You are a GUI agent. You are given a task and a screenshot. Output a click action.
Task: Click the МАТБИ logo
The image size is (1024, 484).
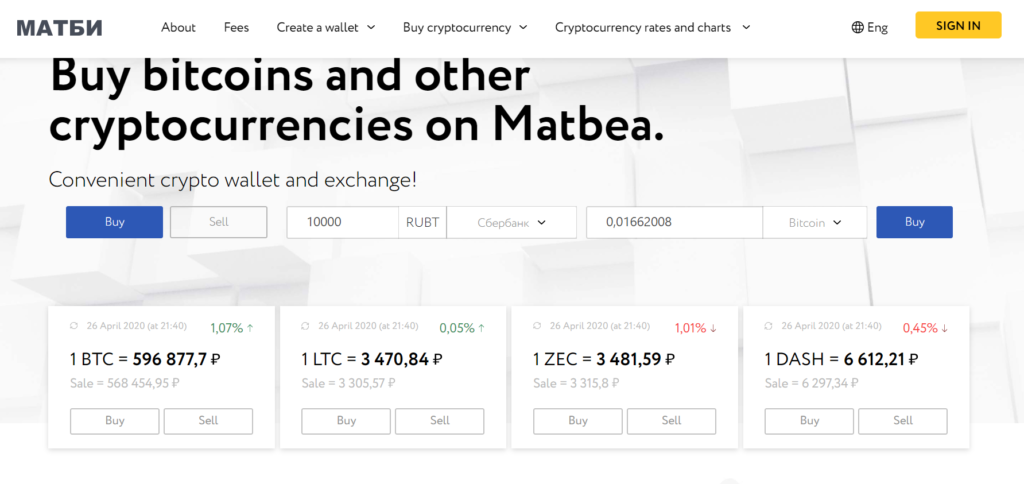[59, 27]
